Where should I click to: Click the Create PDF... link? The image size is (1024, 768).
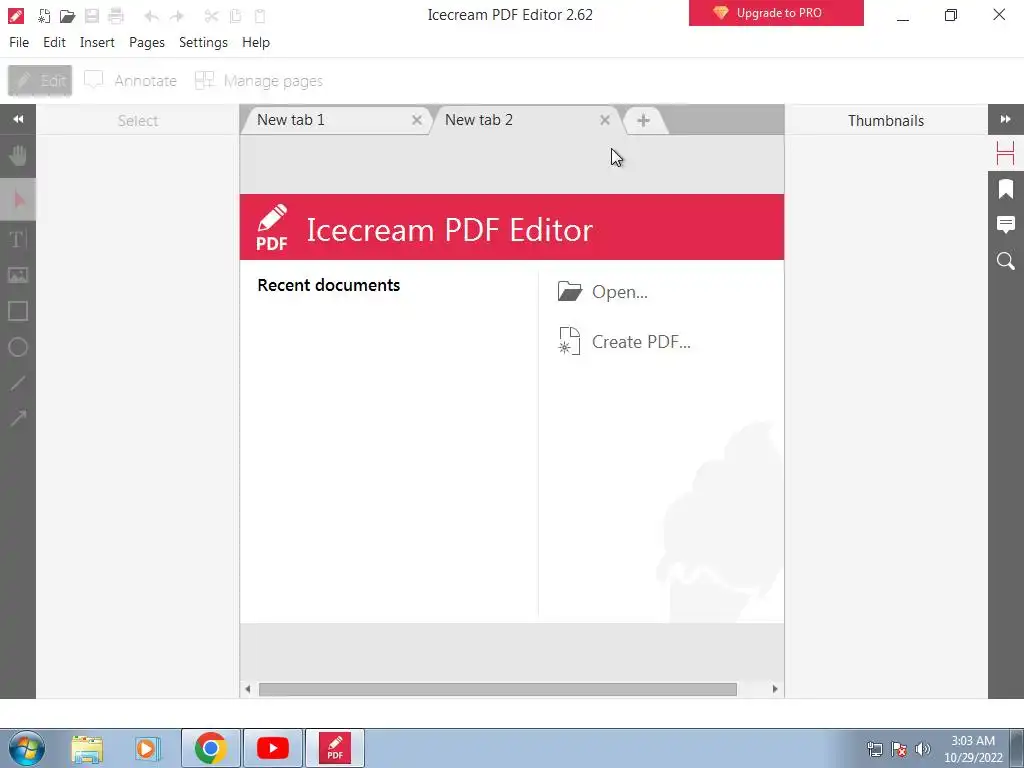click(624, 342)
